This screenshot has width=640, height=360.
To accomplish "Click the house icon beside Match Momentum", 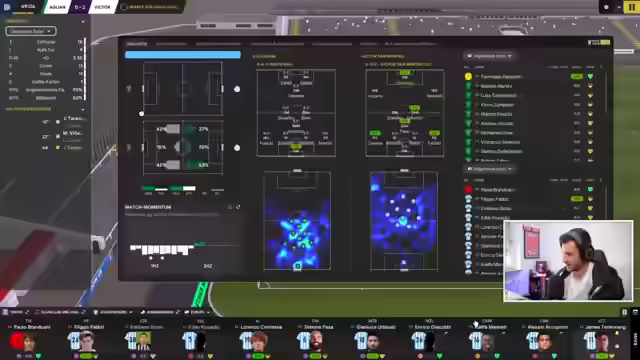I will point(230,207).
